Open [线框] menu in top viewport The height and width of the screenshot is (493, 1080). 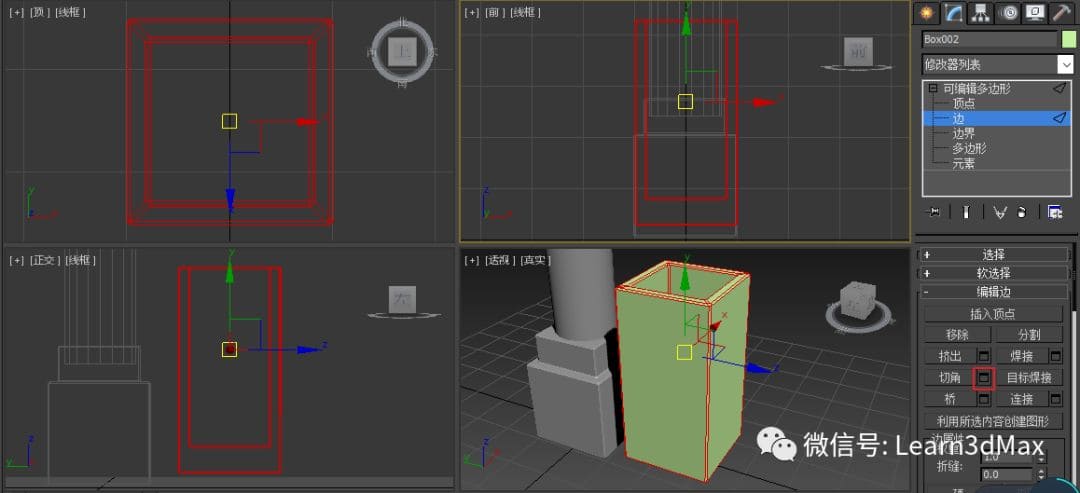[x=70, y=12]
